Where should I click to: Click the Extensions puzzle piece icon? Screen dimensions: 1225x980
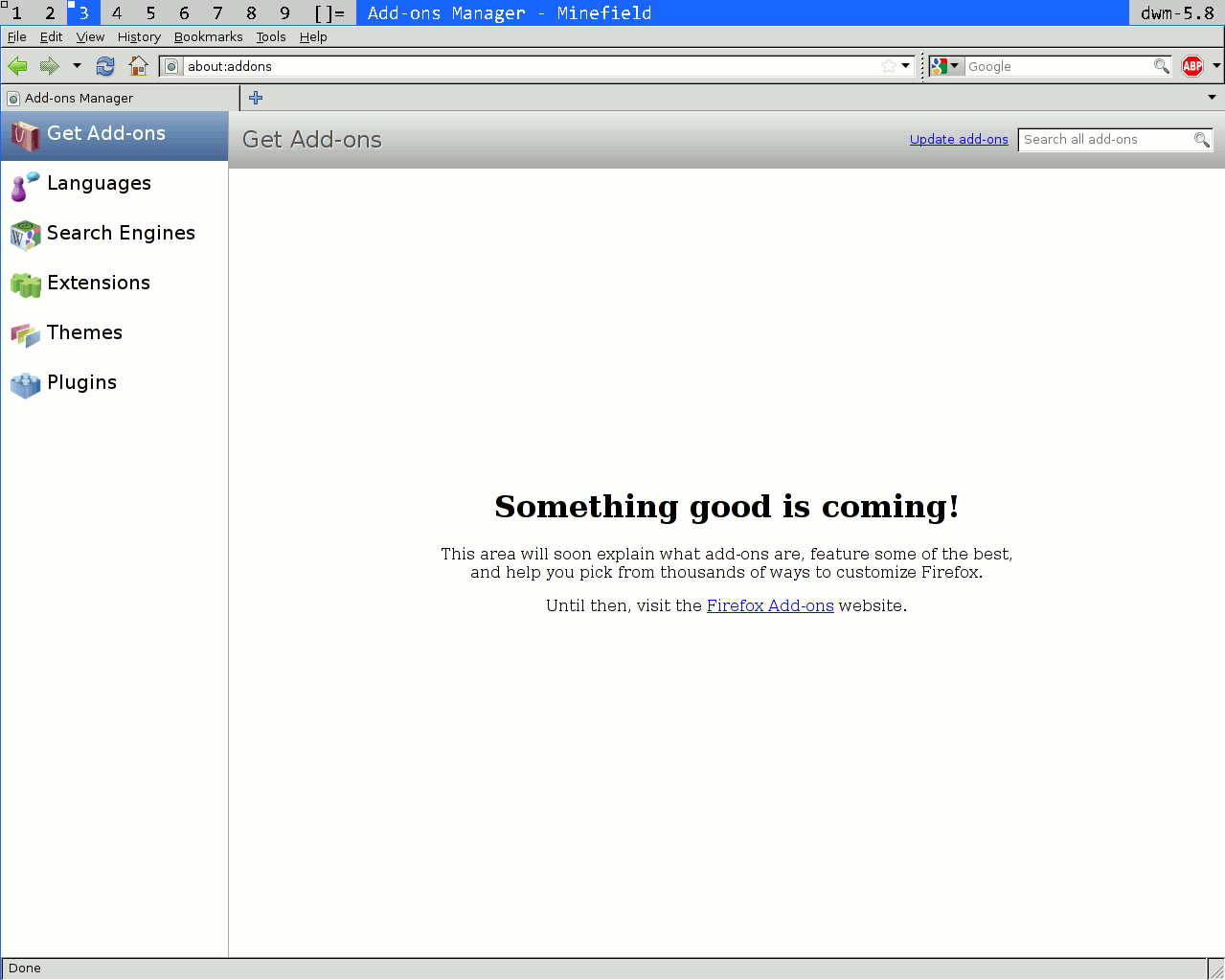click(26, 285)
